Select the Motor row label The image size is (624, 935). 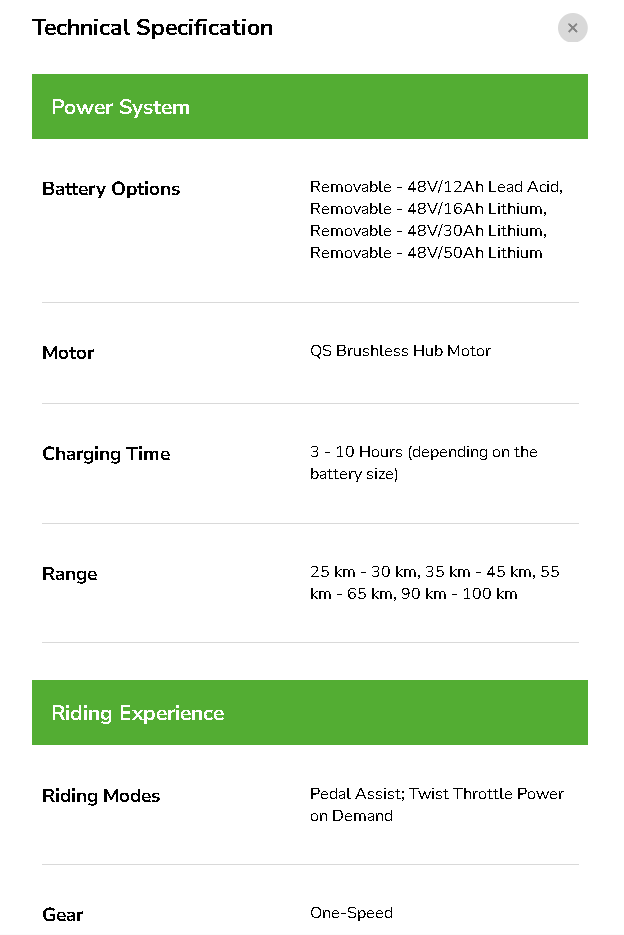(68, 353)
